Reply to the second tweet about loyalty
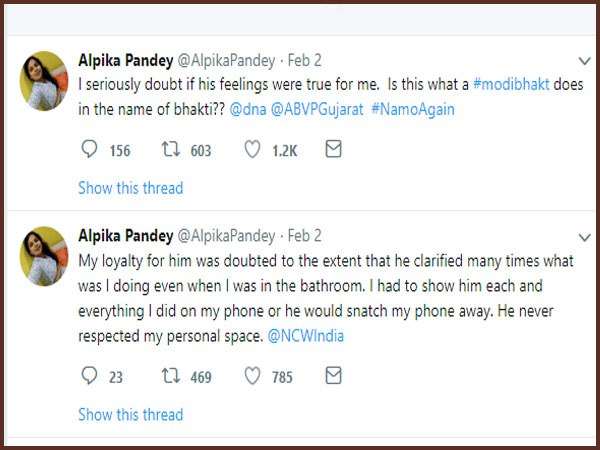Screen dimensions: 600x450 (x=89, y=377)
